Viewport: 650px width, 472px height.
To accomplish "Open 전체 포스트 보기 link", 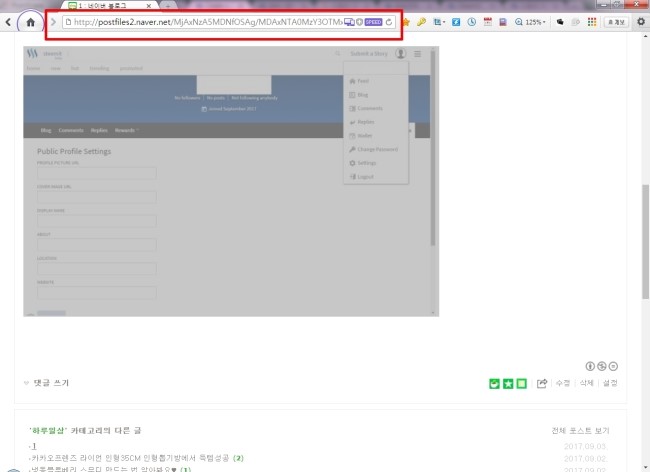I will tap(580, 430).
